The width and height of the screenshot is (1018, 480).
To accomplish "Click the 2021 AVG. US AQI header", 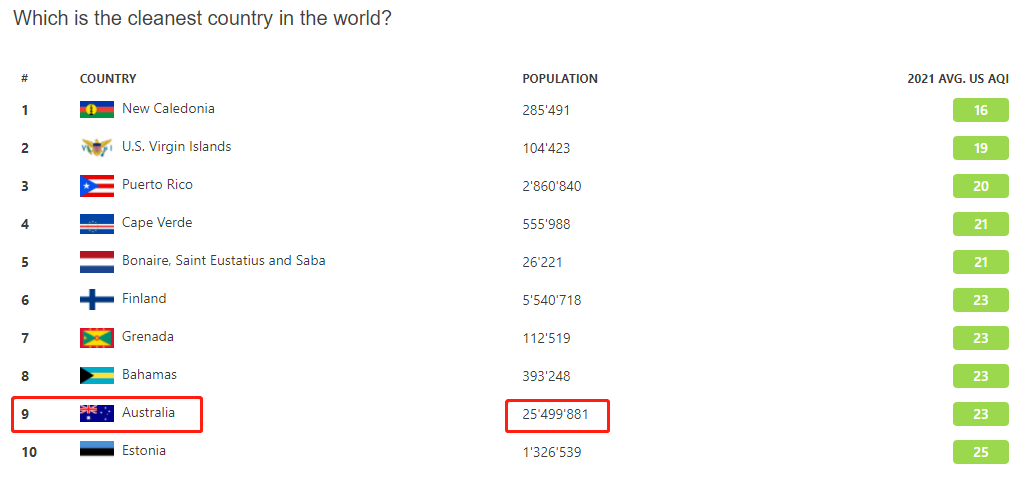I will click(x=958, y=79).
